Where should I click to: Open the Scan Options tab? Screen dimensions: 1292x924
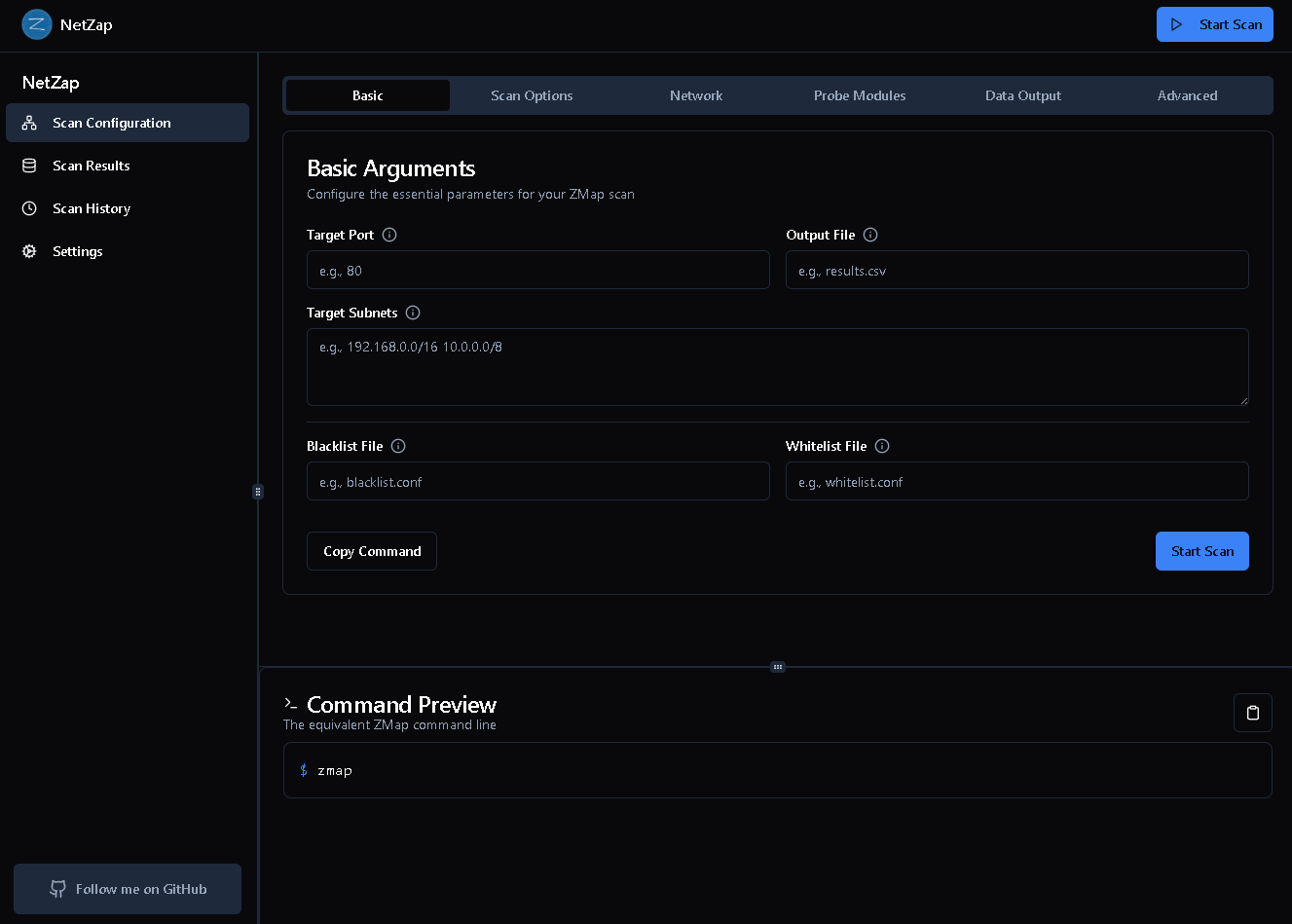tap(532, 95)
